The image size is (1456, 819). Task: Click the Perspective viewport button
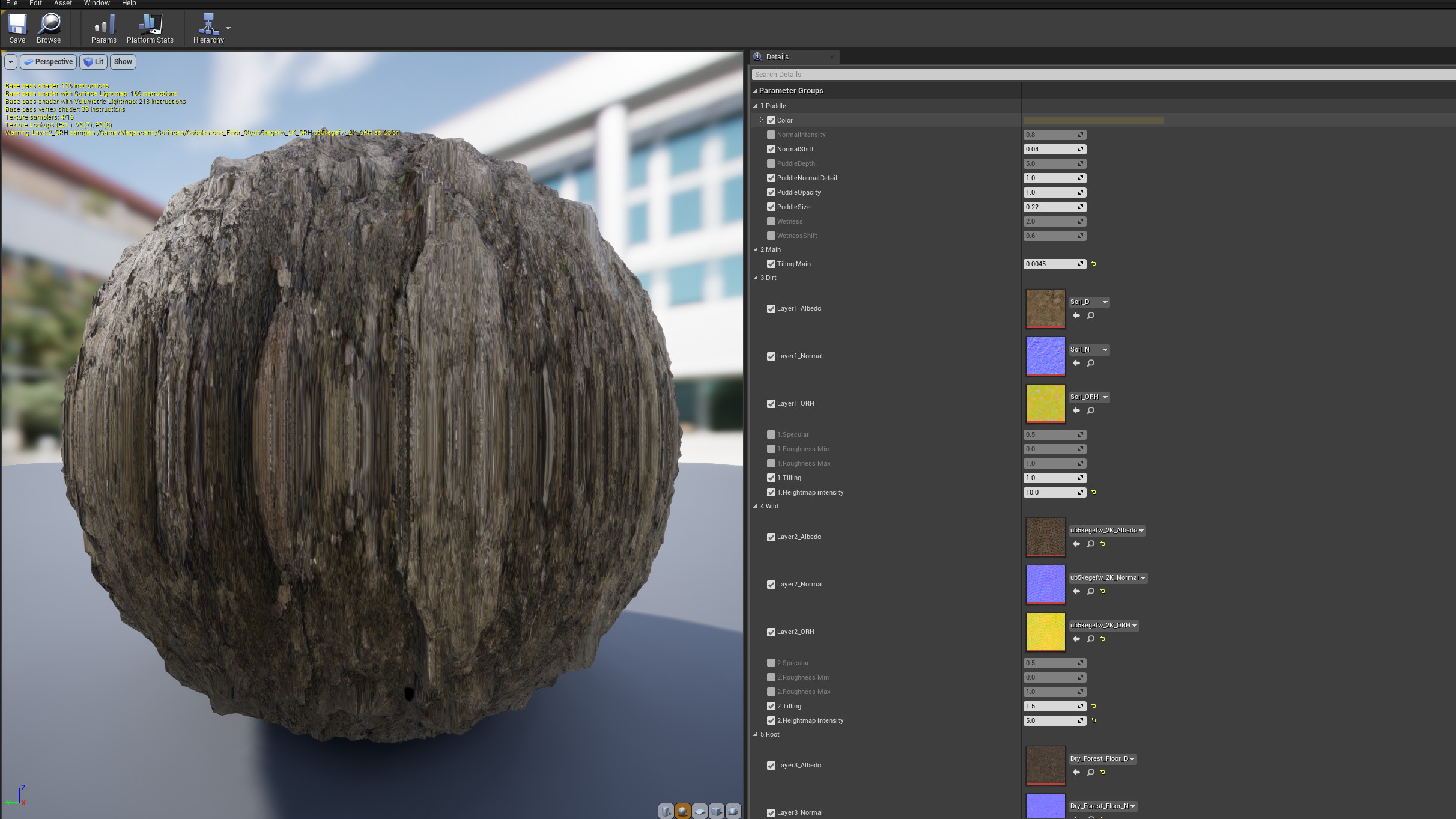point(48,62)
